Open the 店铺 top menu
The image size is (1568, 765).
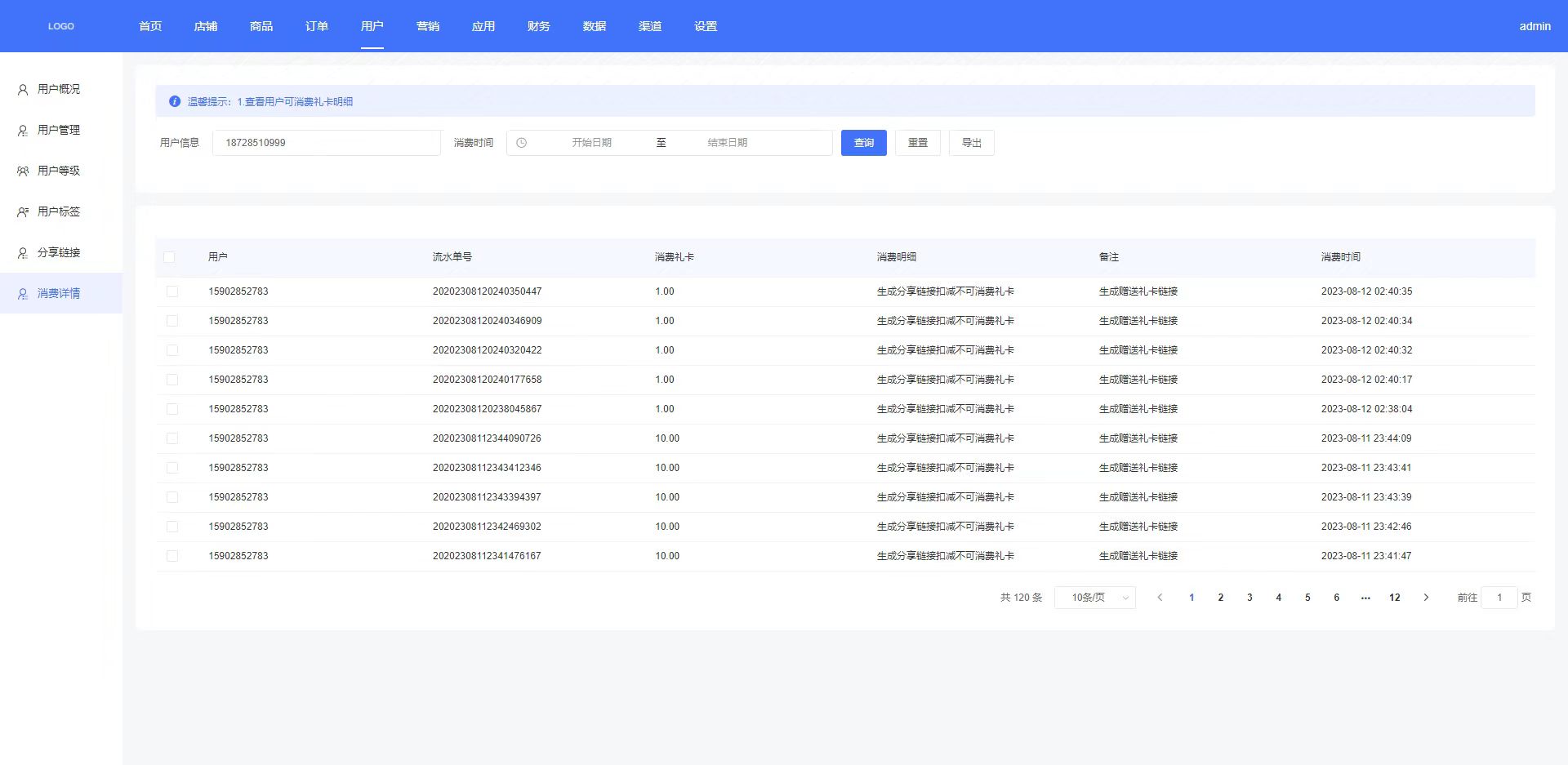(206, 26)
